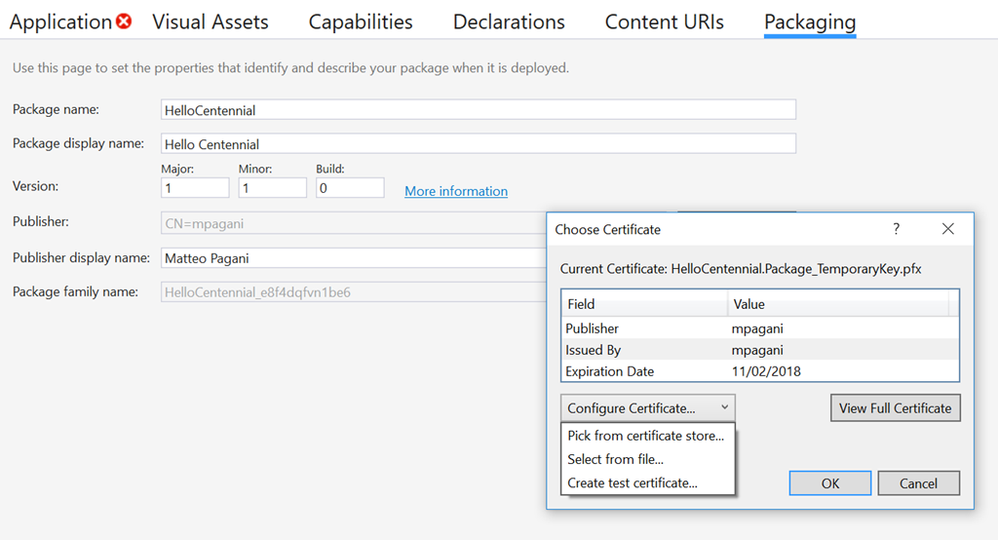Select the Declarations tab
998x540 pixels.
[509, 21]
